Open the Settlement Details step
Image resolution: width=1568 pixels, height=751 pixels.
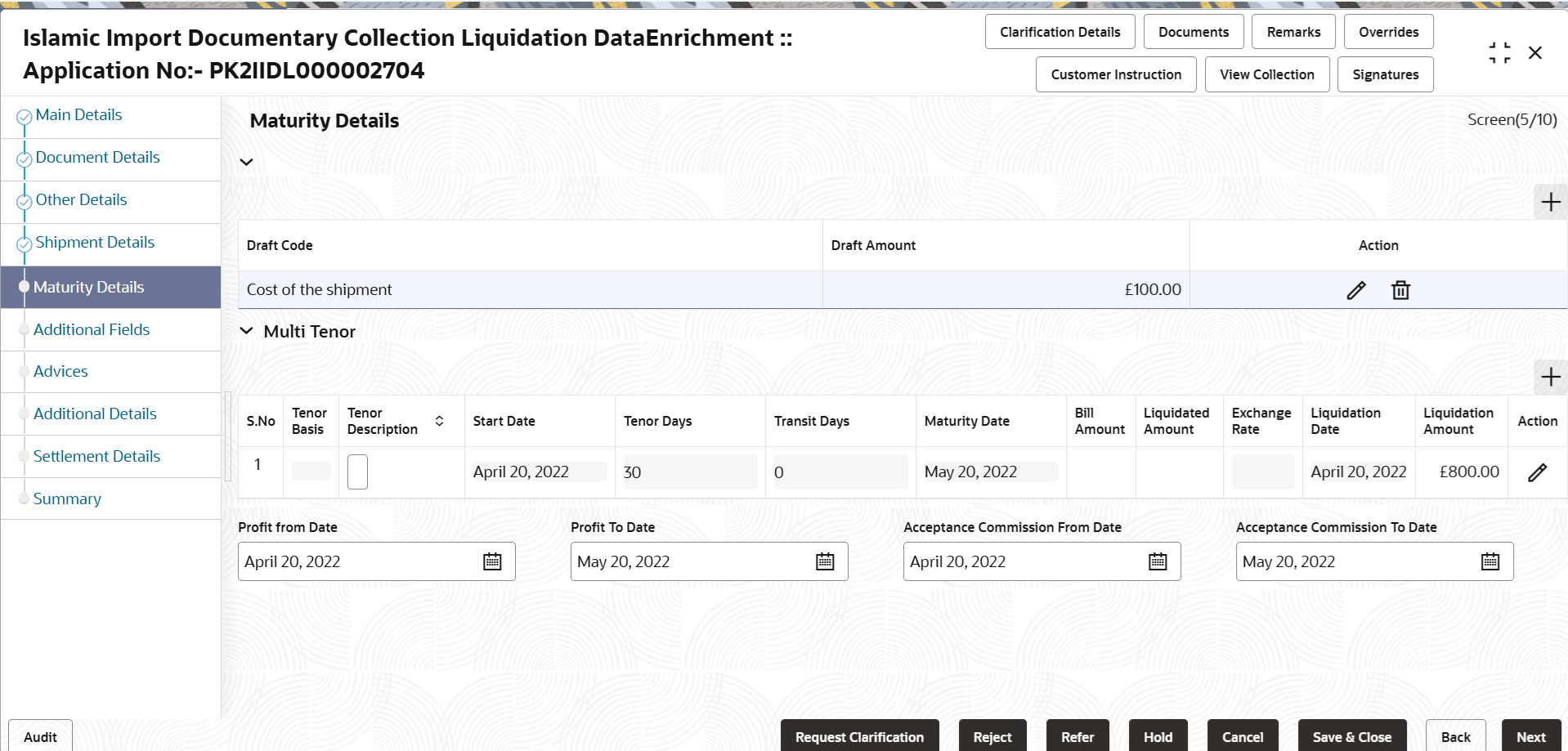[96, 457]
